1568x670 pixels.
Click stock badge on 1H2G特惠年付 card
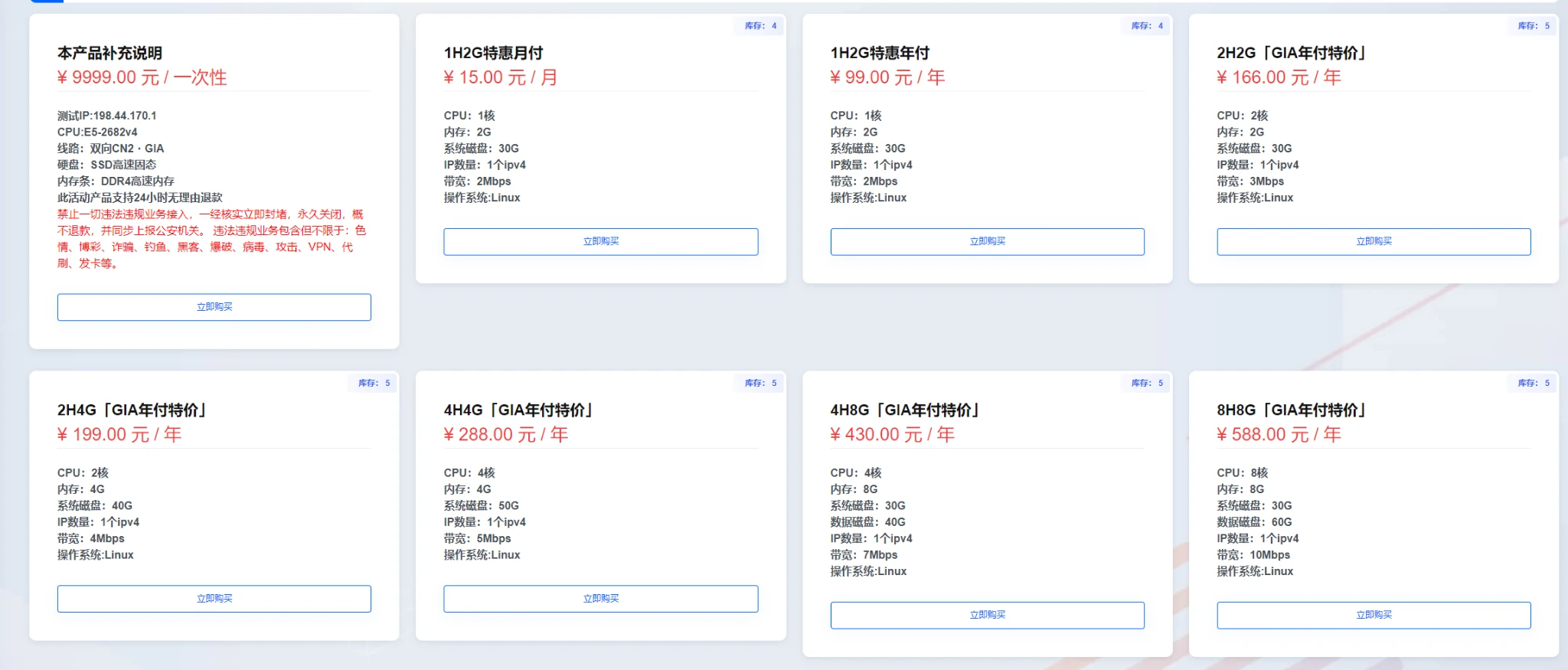[x=1147, y=26]
